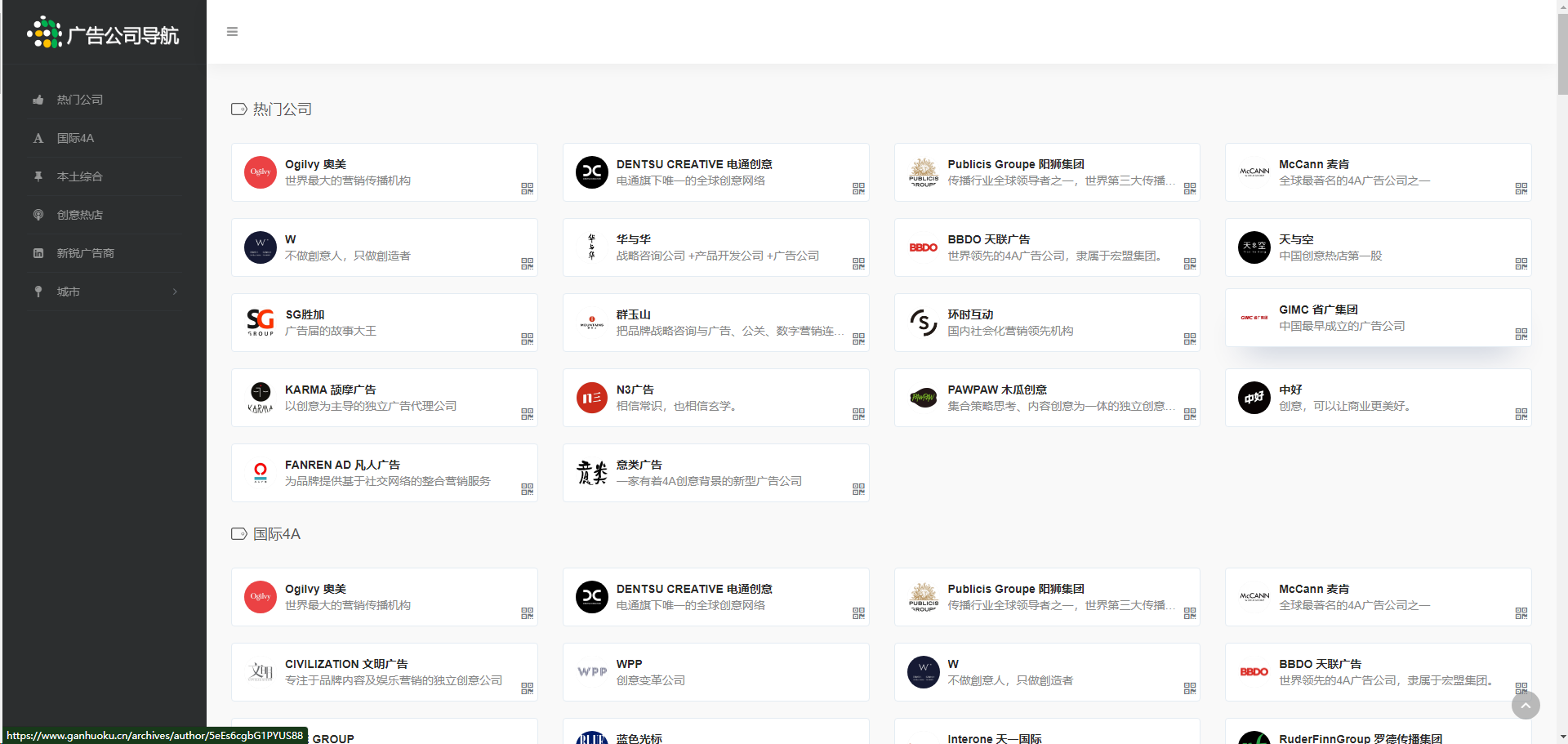
Task: Show QR code for 群玉山 card
Action: (858, 339)
